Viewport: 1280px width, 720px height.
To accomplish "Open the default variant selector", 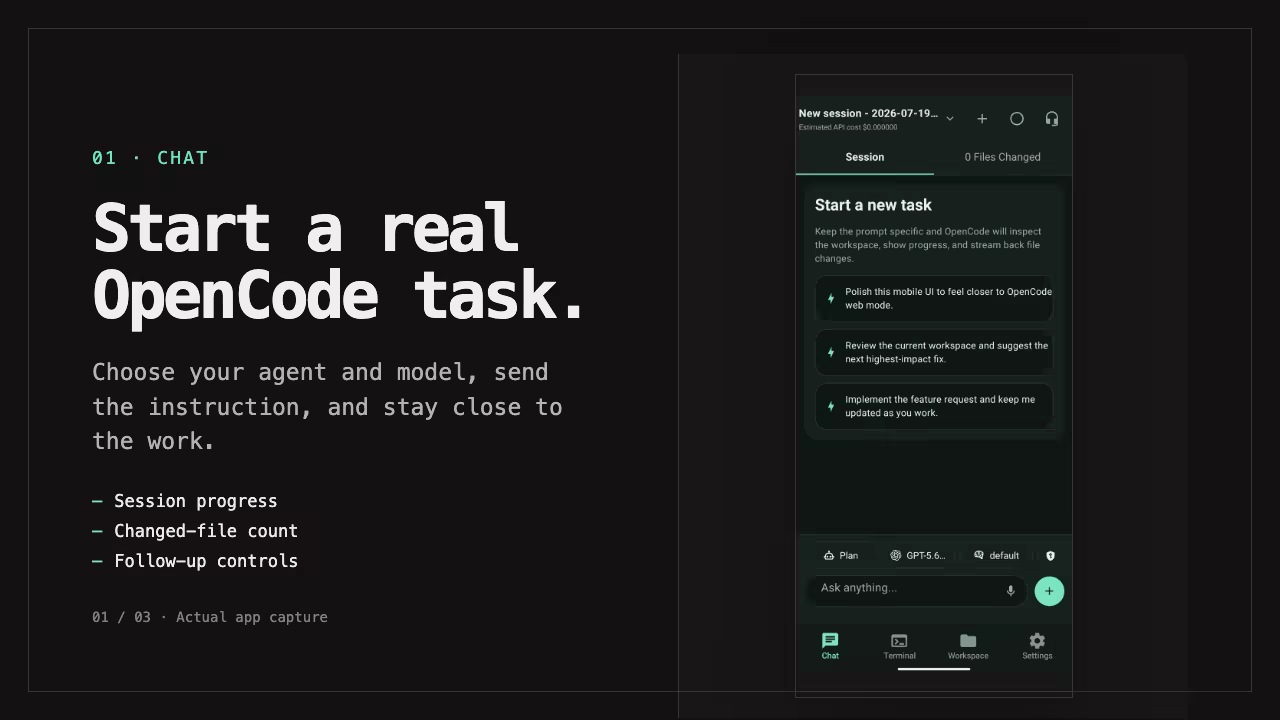I will [996, 555].
